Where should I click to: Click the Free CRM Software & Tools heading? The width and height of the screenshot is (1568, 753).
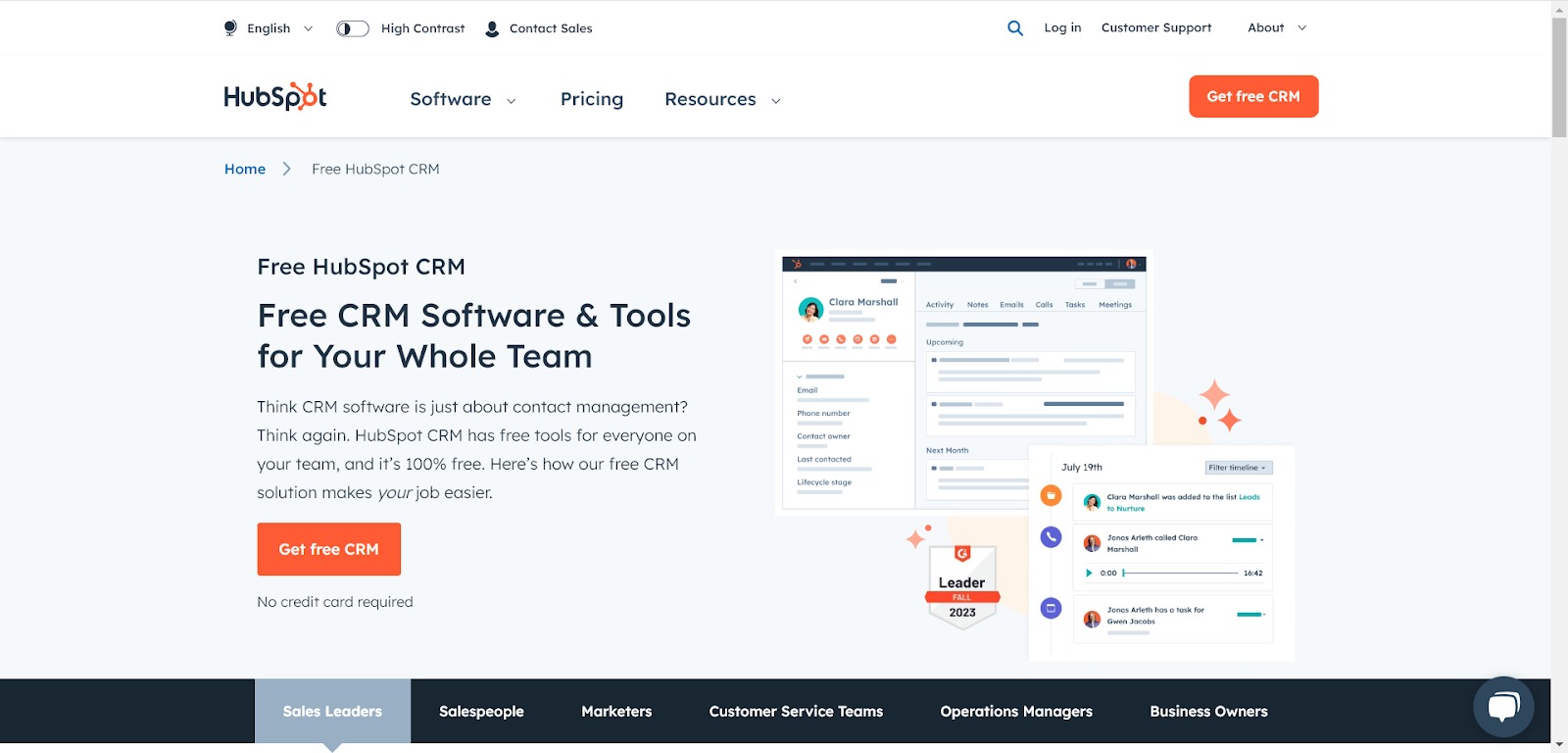[x=474, y=335]
